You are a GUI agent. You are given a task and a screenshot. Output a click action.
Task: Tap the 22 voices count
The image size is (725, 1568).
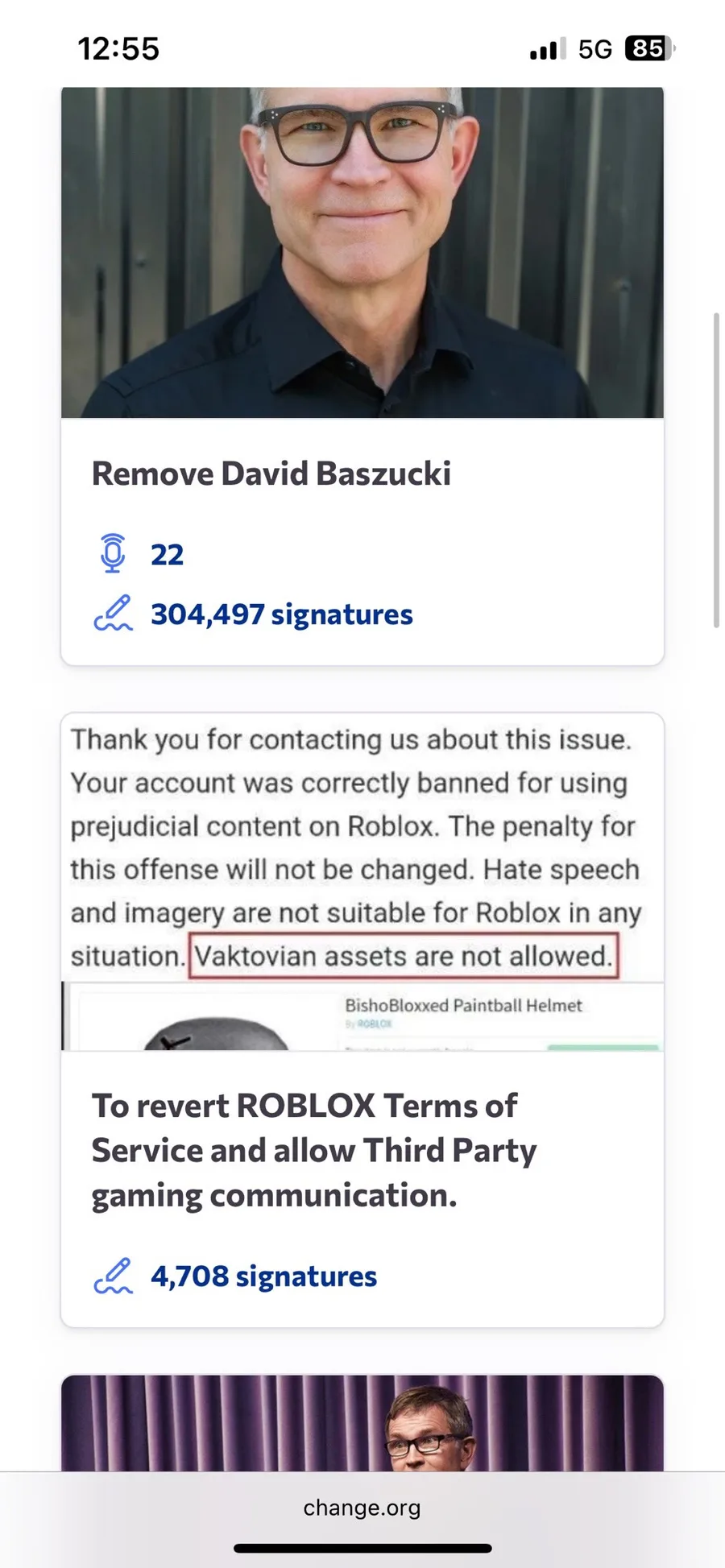click(x=167, y=555)
